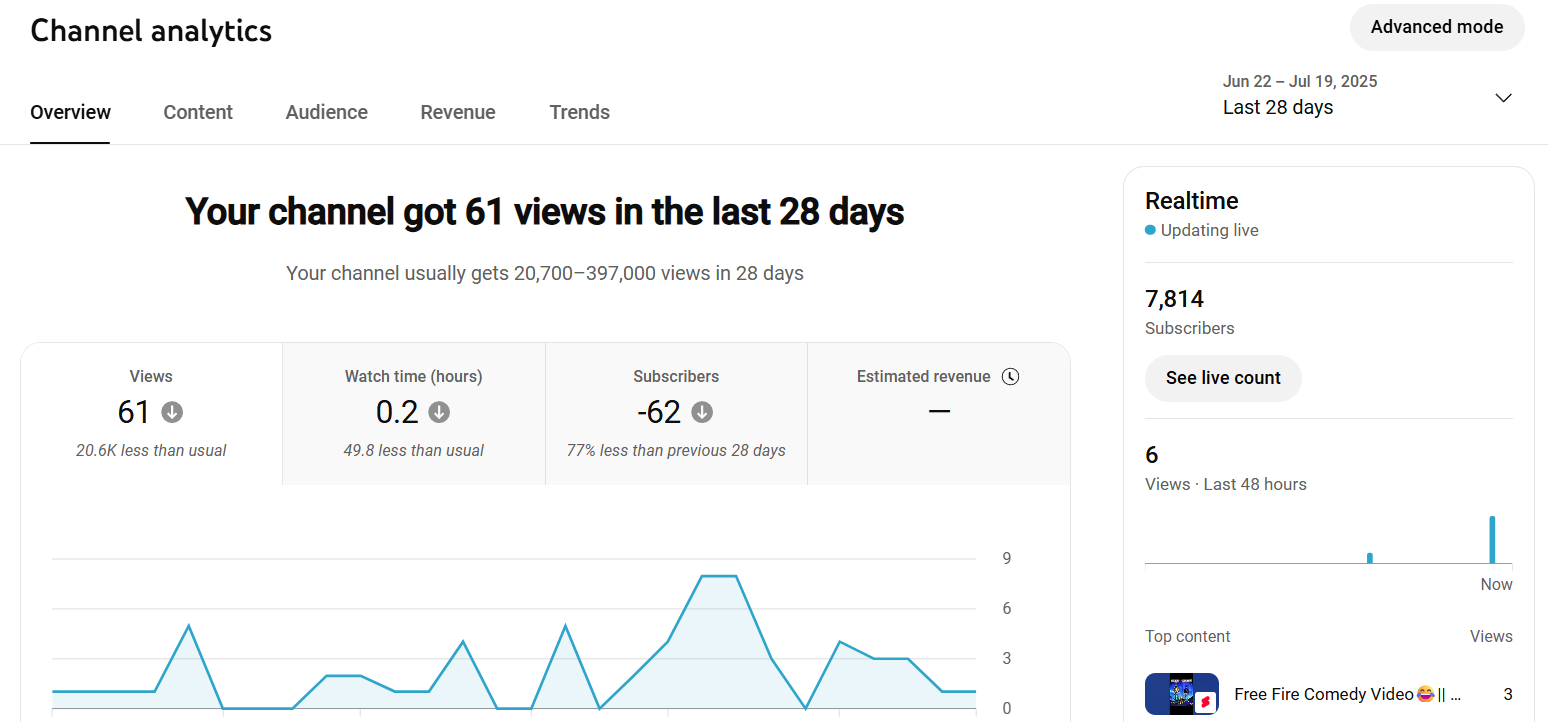Click the 9 label on the graph axis
The height and width of the screenshot is (722, 1548).
(x=1007, y=559)
